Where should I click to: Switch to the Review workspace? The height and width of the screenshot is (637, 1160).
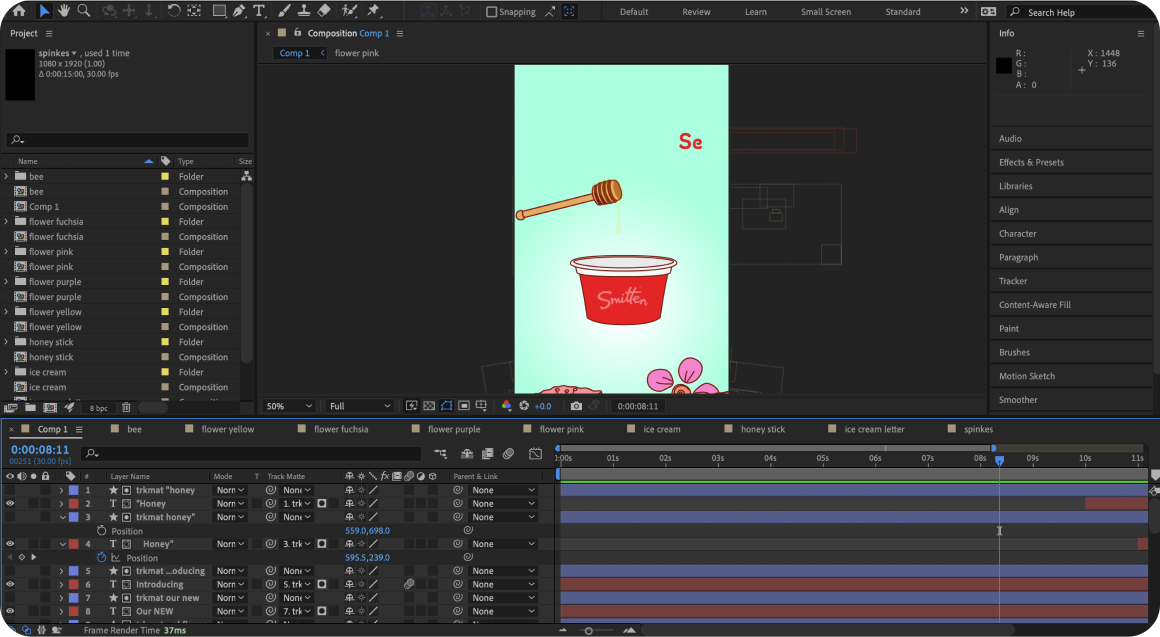[x=696, y=12]
